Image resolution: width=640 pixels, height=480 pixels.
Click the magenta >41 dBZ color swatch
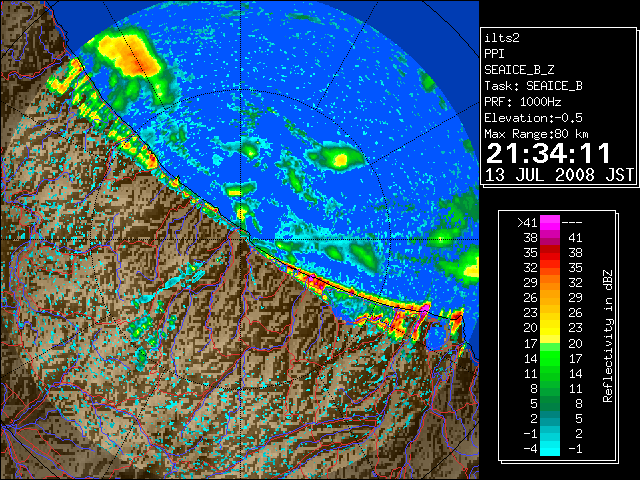tap(550, 223)
